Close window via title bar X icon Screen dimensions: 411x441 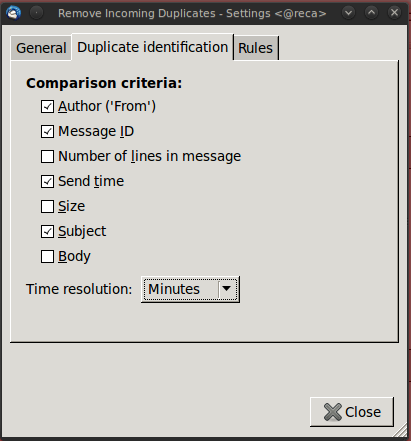pyautogui.click(x=394, y=13)
